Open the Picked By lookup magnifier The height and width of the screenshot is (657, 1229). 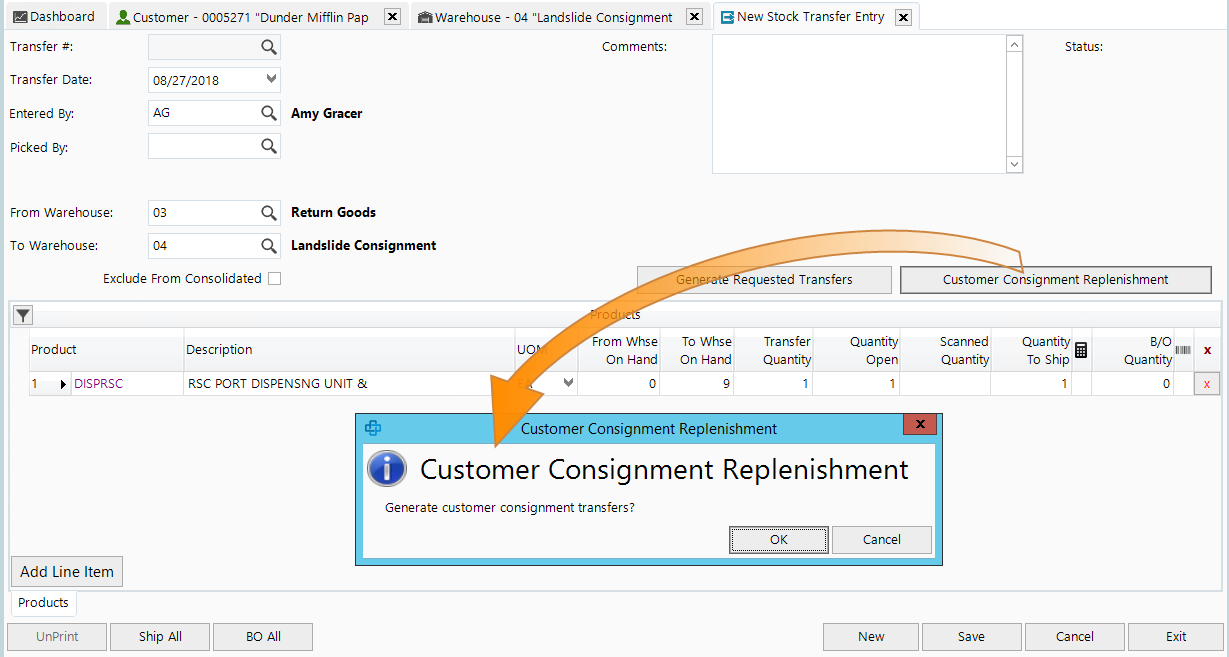pyautogui.click(x=268, y=146)
